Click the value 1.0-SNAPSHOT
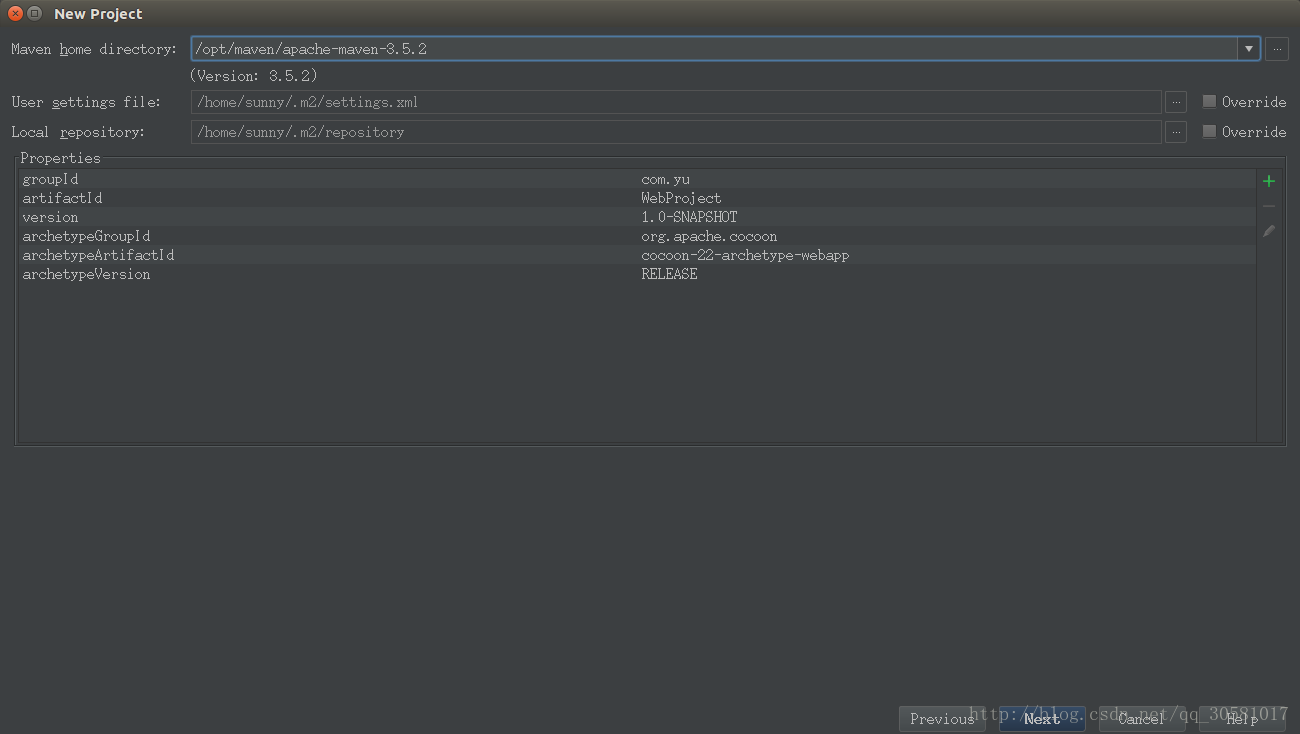Viewport: 1300px width, 734px height. [x=689, y=217]
